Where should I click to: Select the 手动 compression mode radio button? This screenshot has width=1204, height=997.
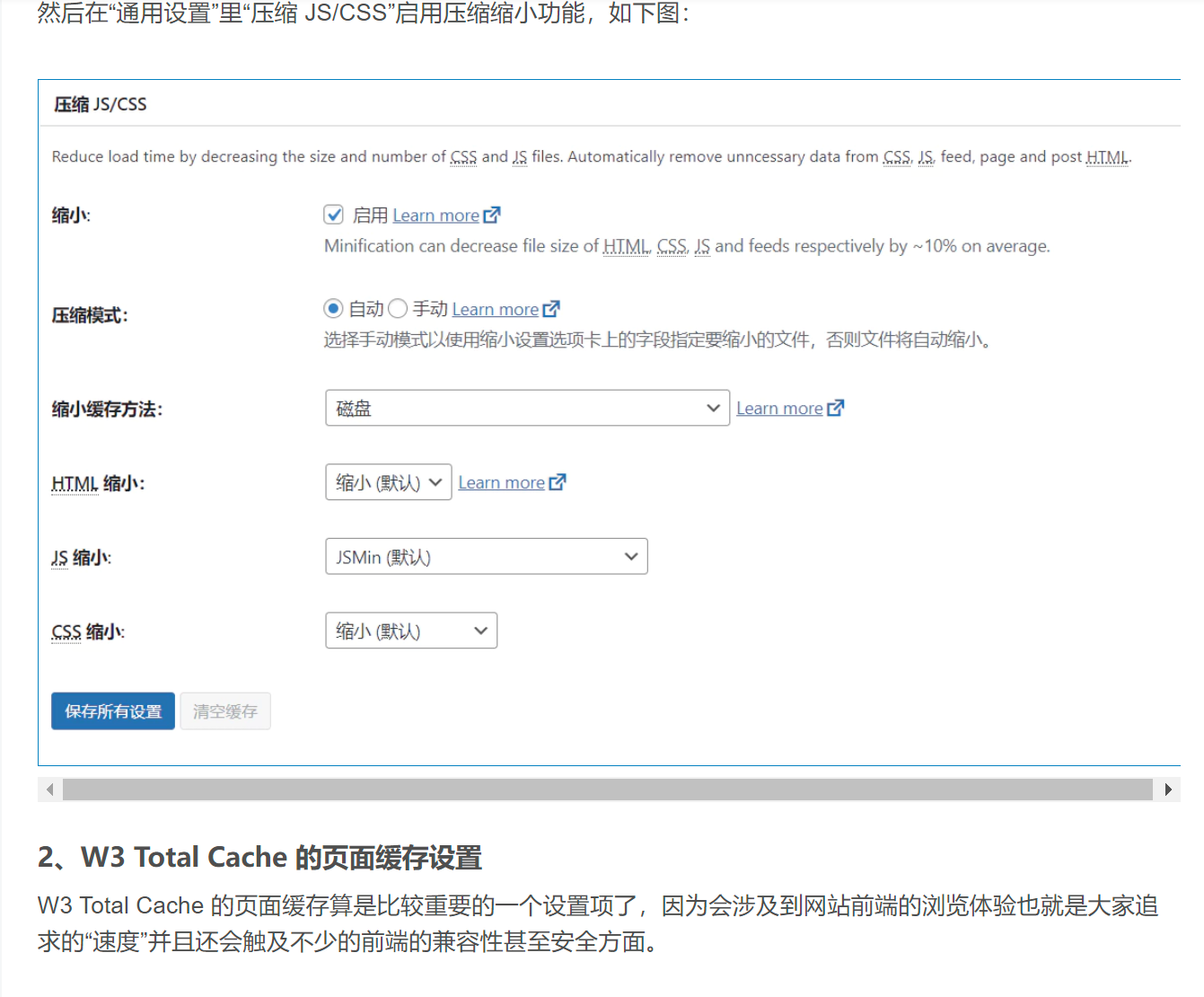point(398,309)
